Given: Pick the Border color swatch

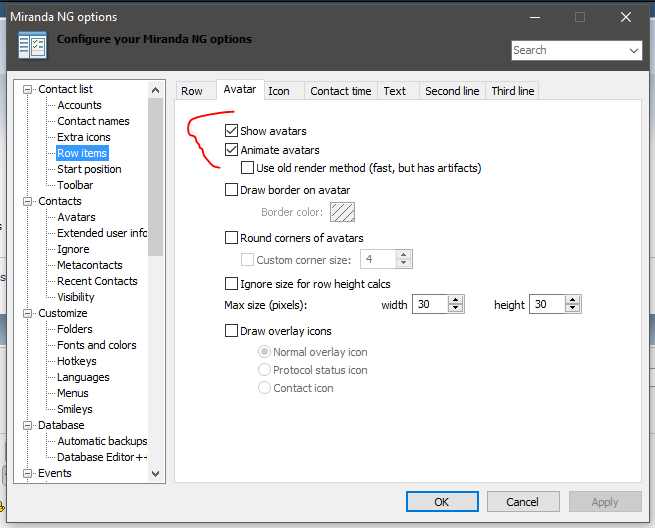Looking at the screenshot, I should pos(343,212).
